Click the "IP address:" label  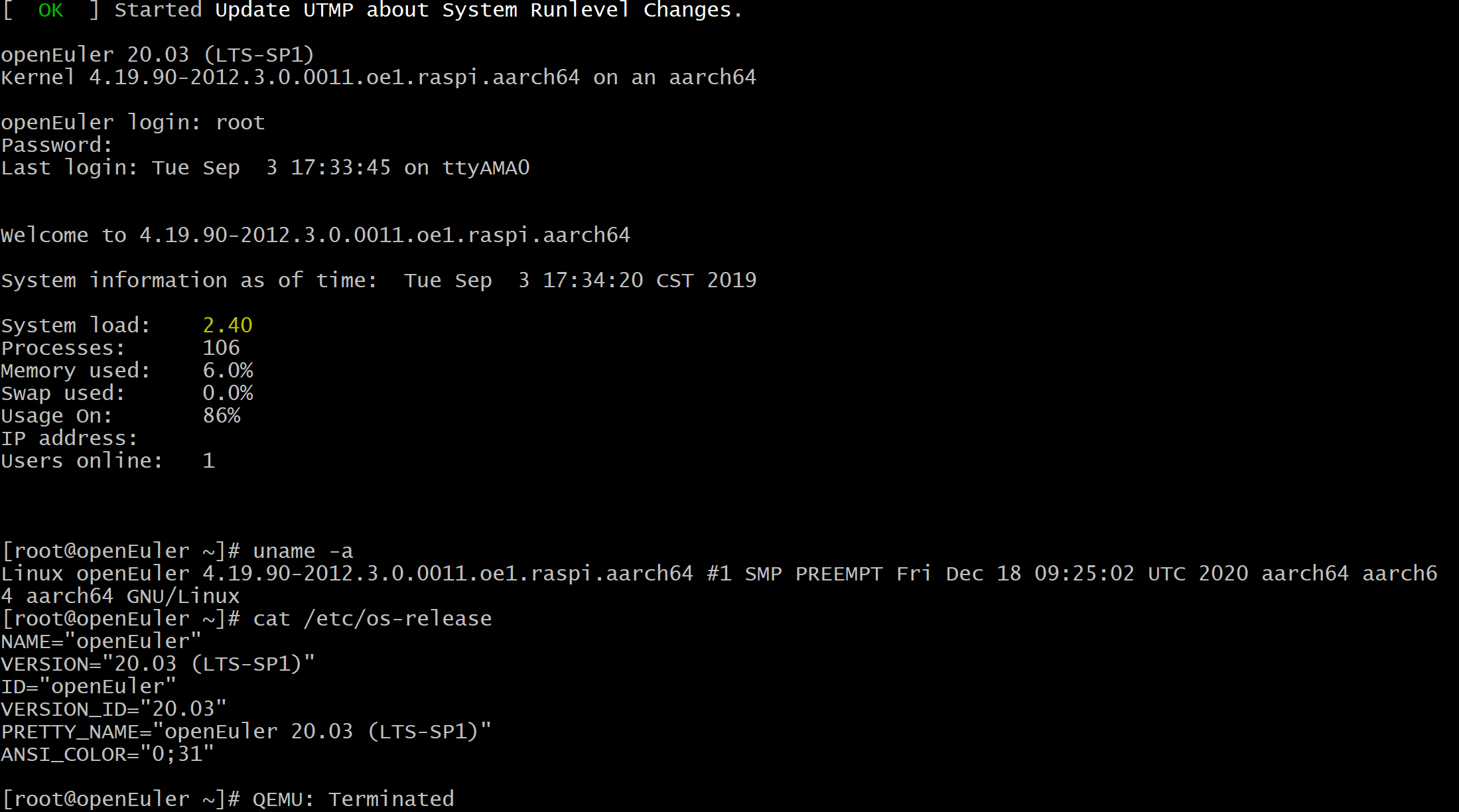[69, 439]
